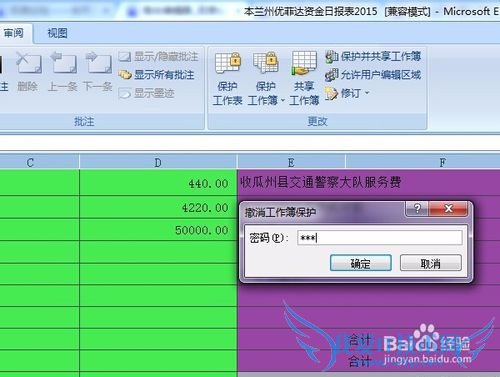Viewport: 500px width, 377px height.
Task: Go to Previous comment (上一条) icon
Action: [x=63, y=71]
